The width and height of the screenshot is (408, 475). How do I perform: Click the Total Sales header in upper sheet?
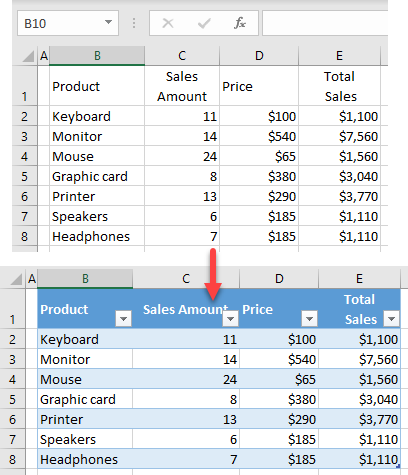tap(339, 86)
